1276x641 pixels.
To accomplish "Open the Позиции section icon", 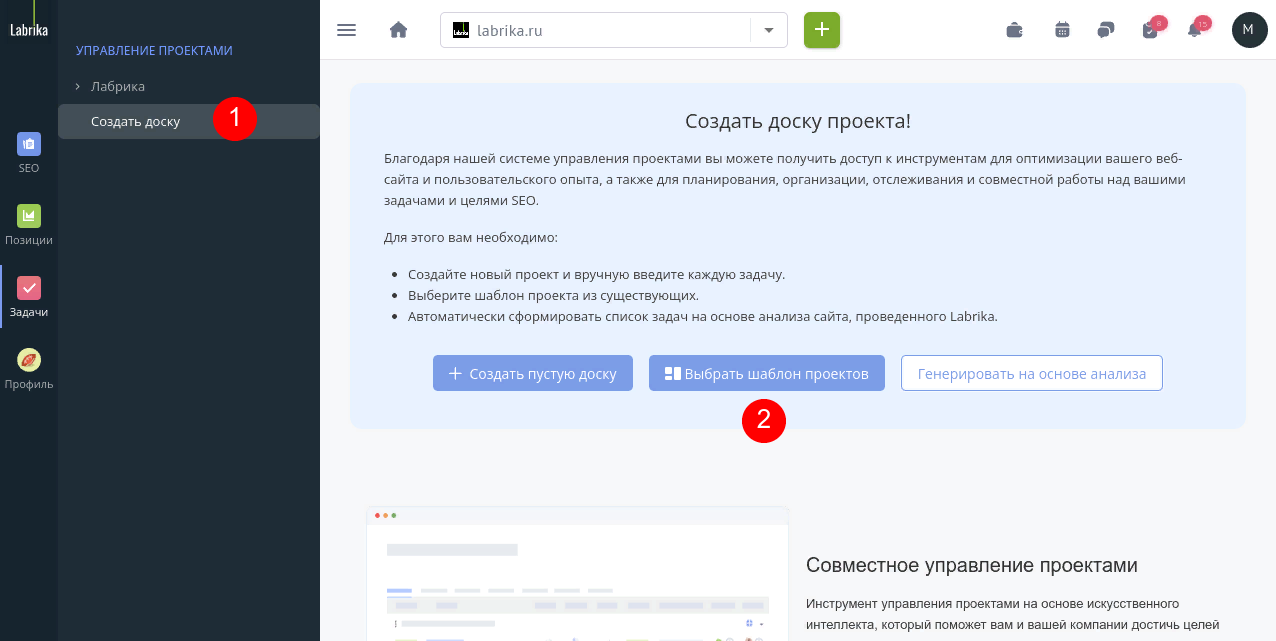I will [x=28, y=215].
